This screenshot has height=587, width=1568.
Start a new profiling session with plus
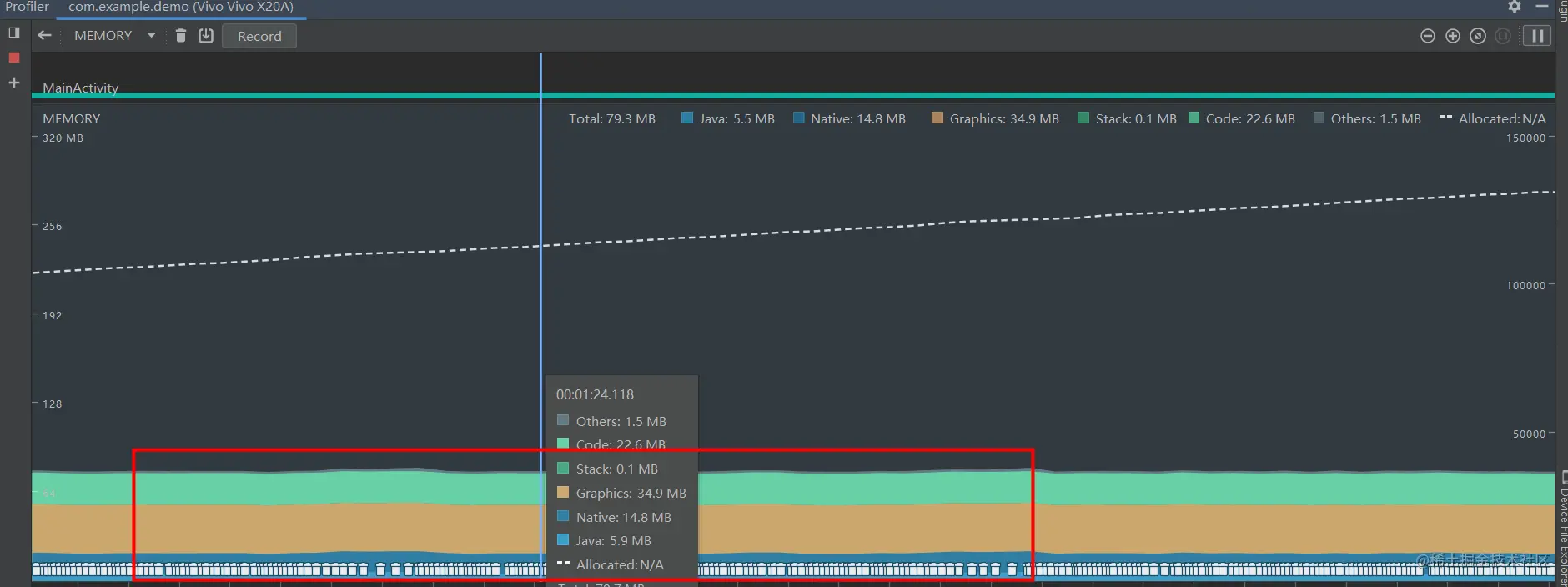point(13,83)
